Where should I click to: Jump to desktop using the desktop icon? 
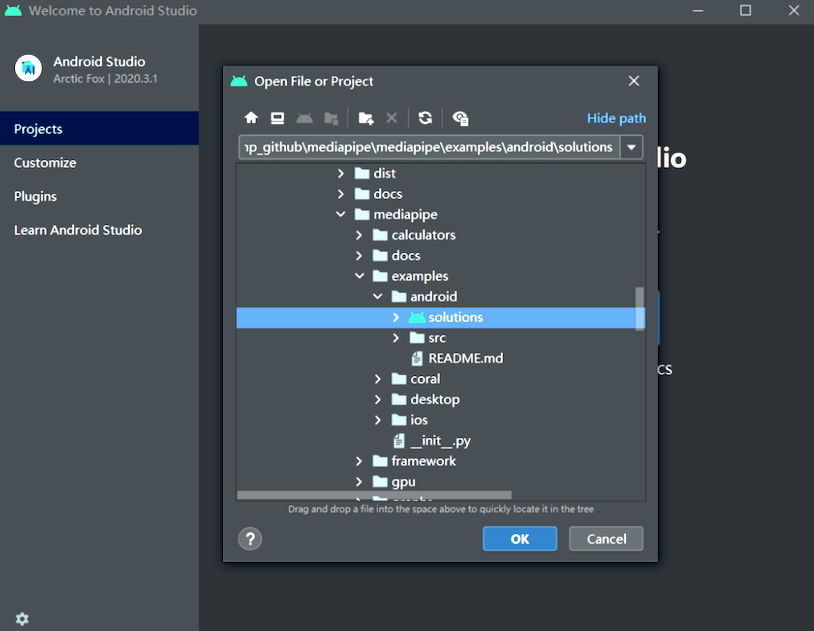pos(277,118)
